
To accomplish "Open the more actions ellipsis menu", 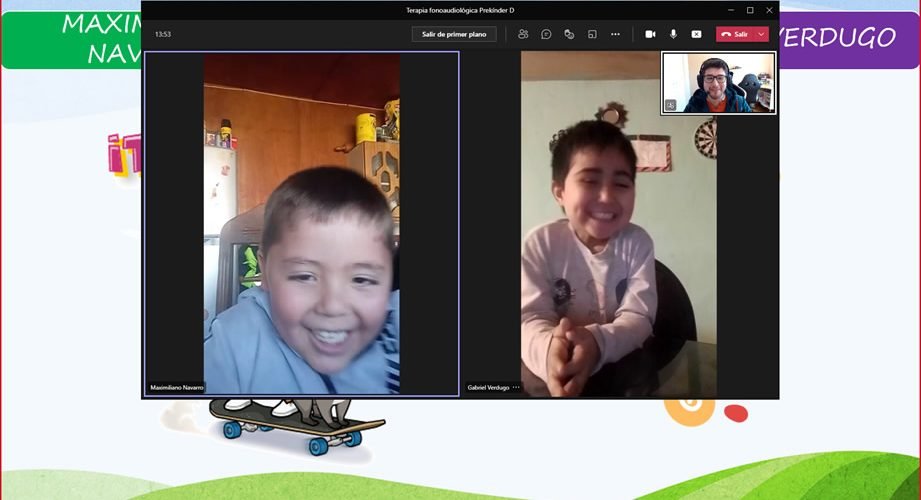I will click(x=615, y=34).
